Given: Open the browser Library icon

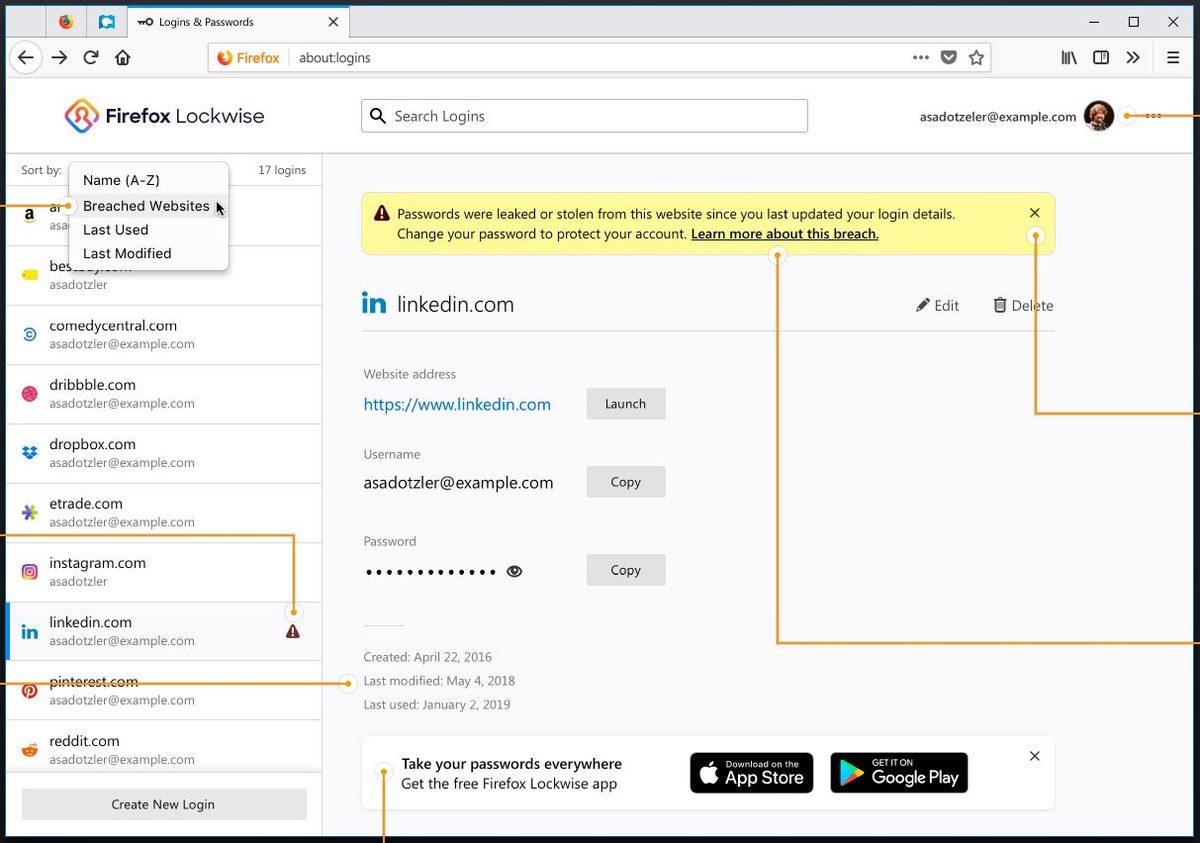Looking at the screenshot, I should pos(1068,57).
